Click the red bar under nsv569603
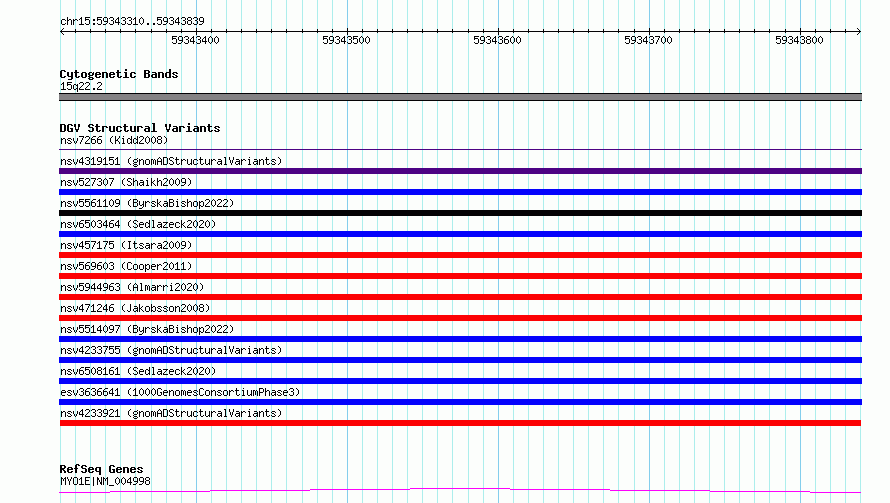Viewport: 890px width, 503px height. (x=460, y=276)
